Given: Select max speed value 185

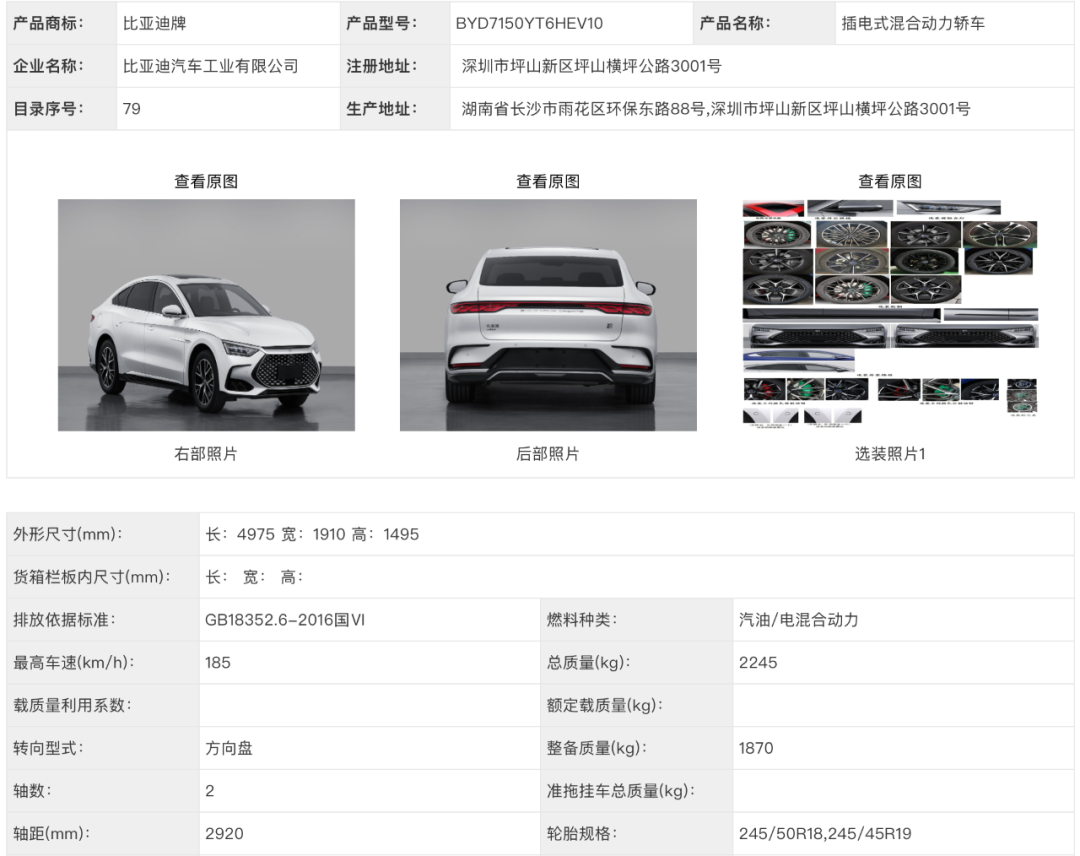Looking at the screenshot, I should (218, 662).
